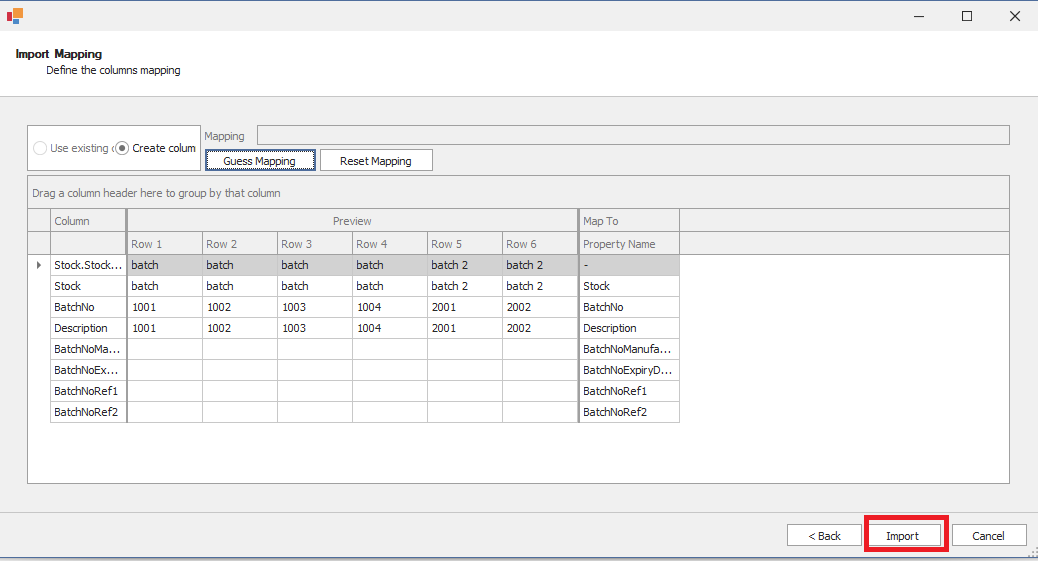This screenshot has height=561, width=1038.
Task: Click the Mapping name input field
Action: click(633, 135)
